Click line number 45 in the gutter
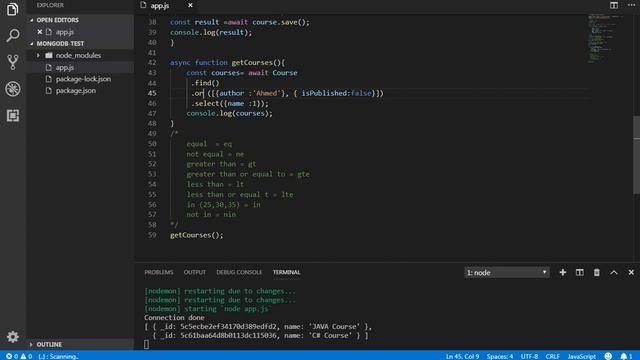This screenshot has width=640, height=360. pyautogui.click(x=152, y=93)
